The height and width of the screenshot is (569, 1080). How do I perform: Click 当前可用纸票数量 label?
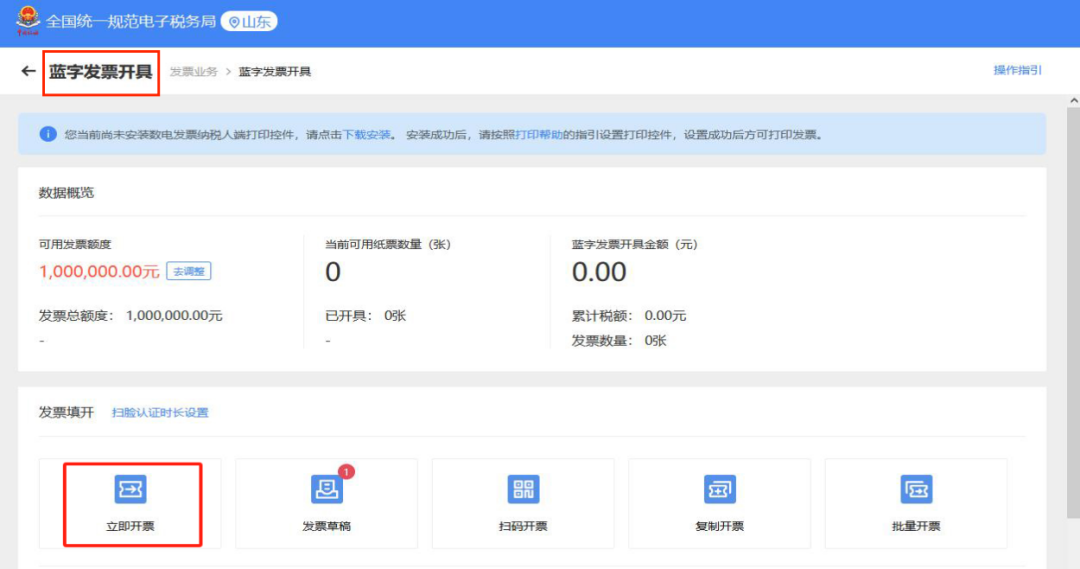[388, 245]
